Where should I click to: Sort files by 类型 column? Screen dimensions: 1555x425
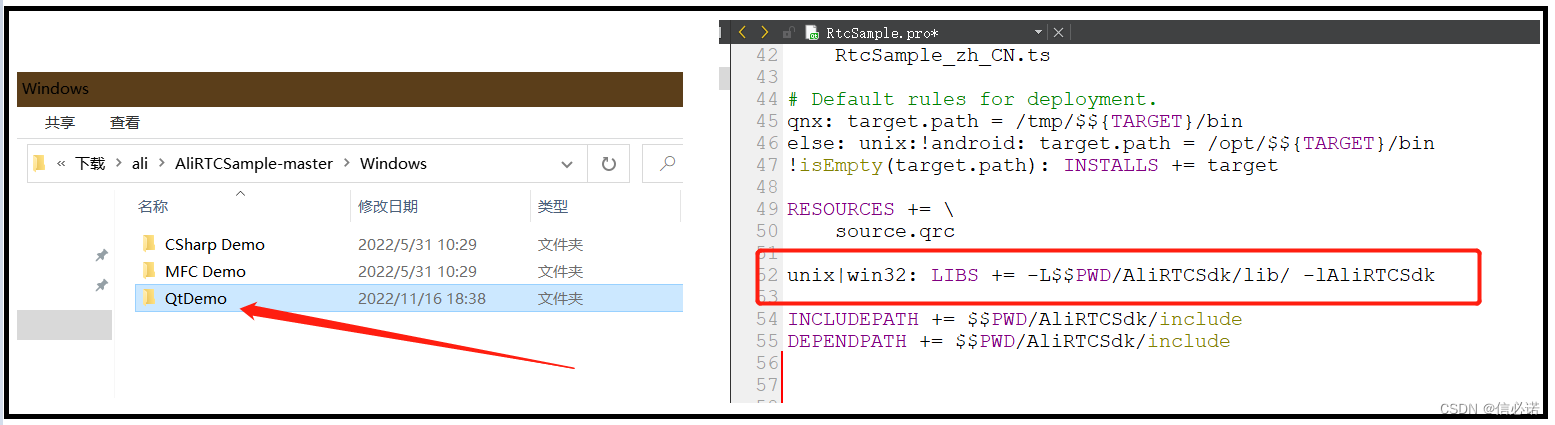click(553, 207)
